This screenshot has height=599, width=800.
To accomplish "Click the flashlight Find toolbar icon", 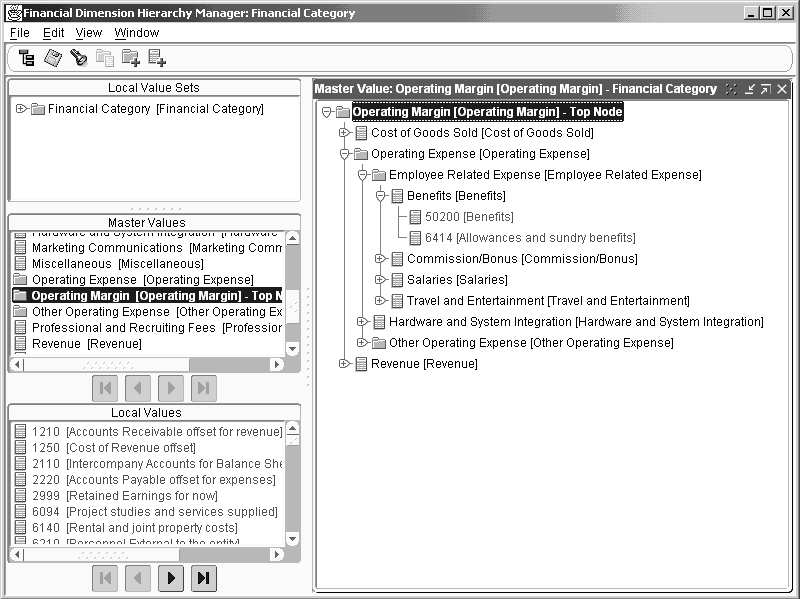I will tap(79, 58).
